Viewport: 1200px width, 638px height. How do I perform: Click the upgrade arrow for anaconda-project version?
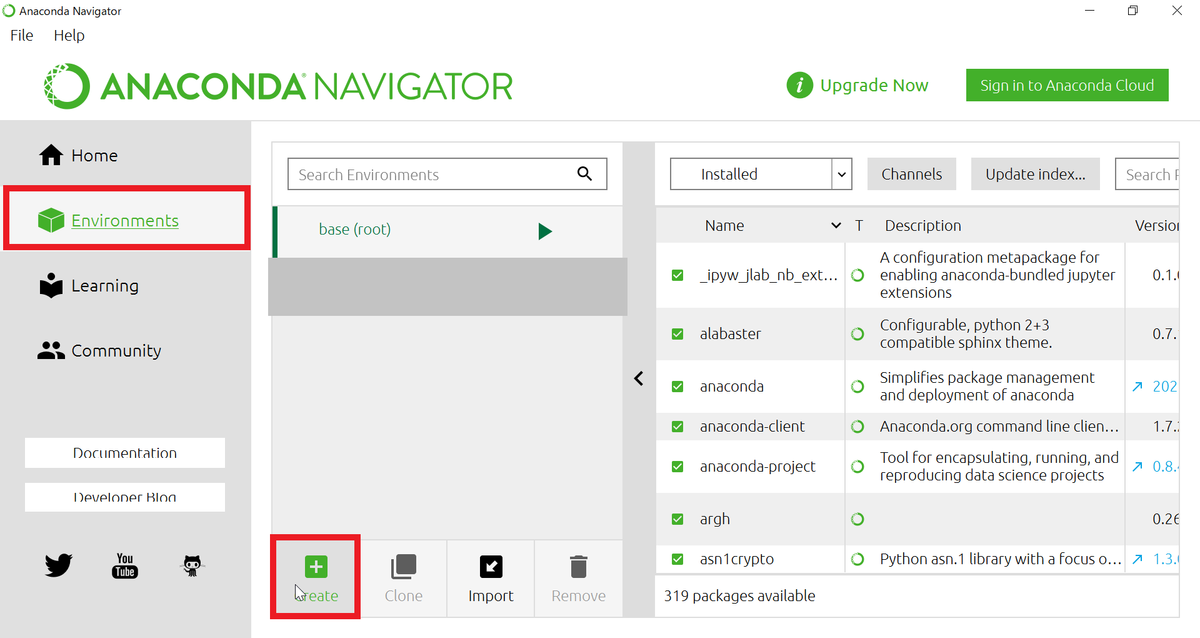tap(1137, 466)
